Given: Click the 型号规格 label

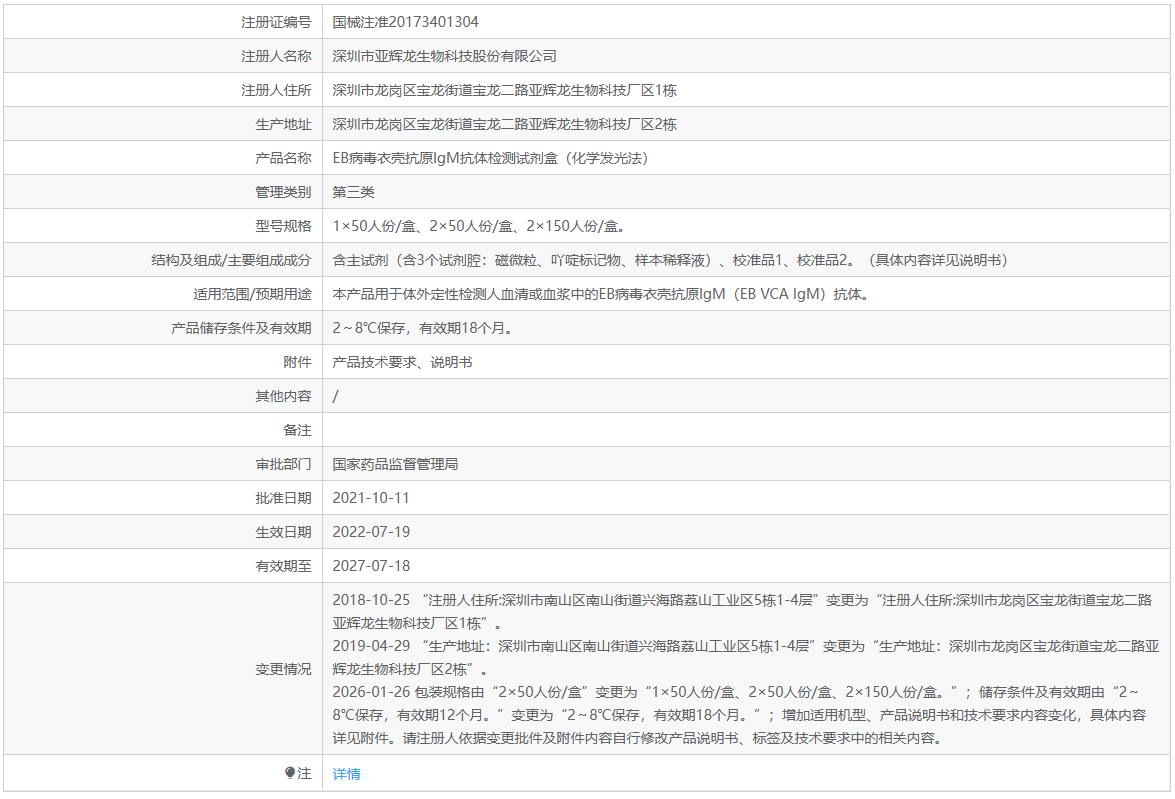Looking at the screenshot, I should coord(283,226).
